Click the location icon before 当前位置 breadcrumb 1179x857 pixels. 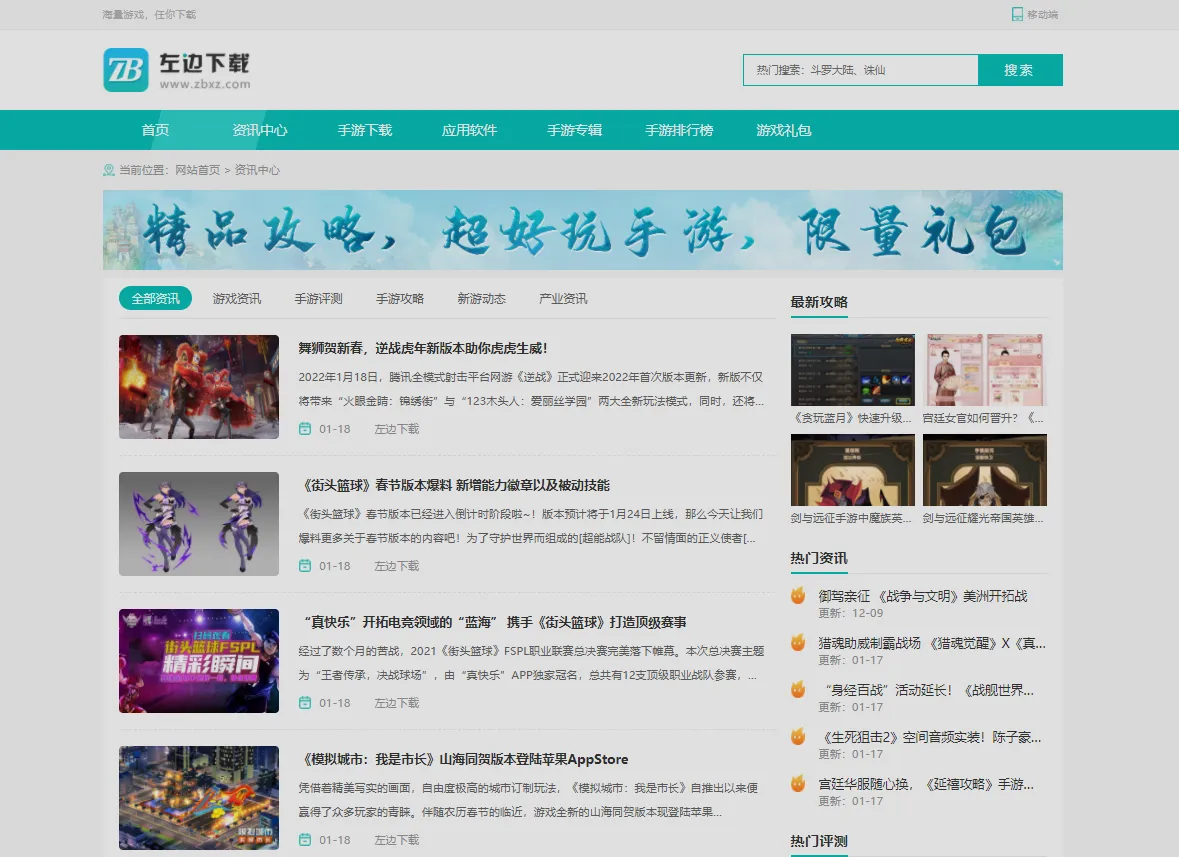[108, 169]
